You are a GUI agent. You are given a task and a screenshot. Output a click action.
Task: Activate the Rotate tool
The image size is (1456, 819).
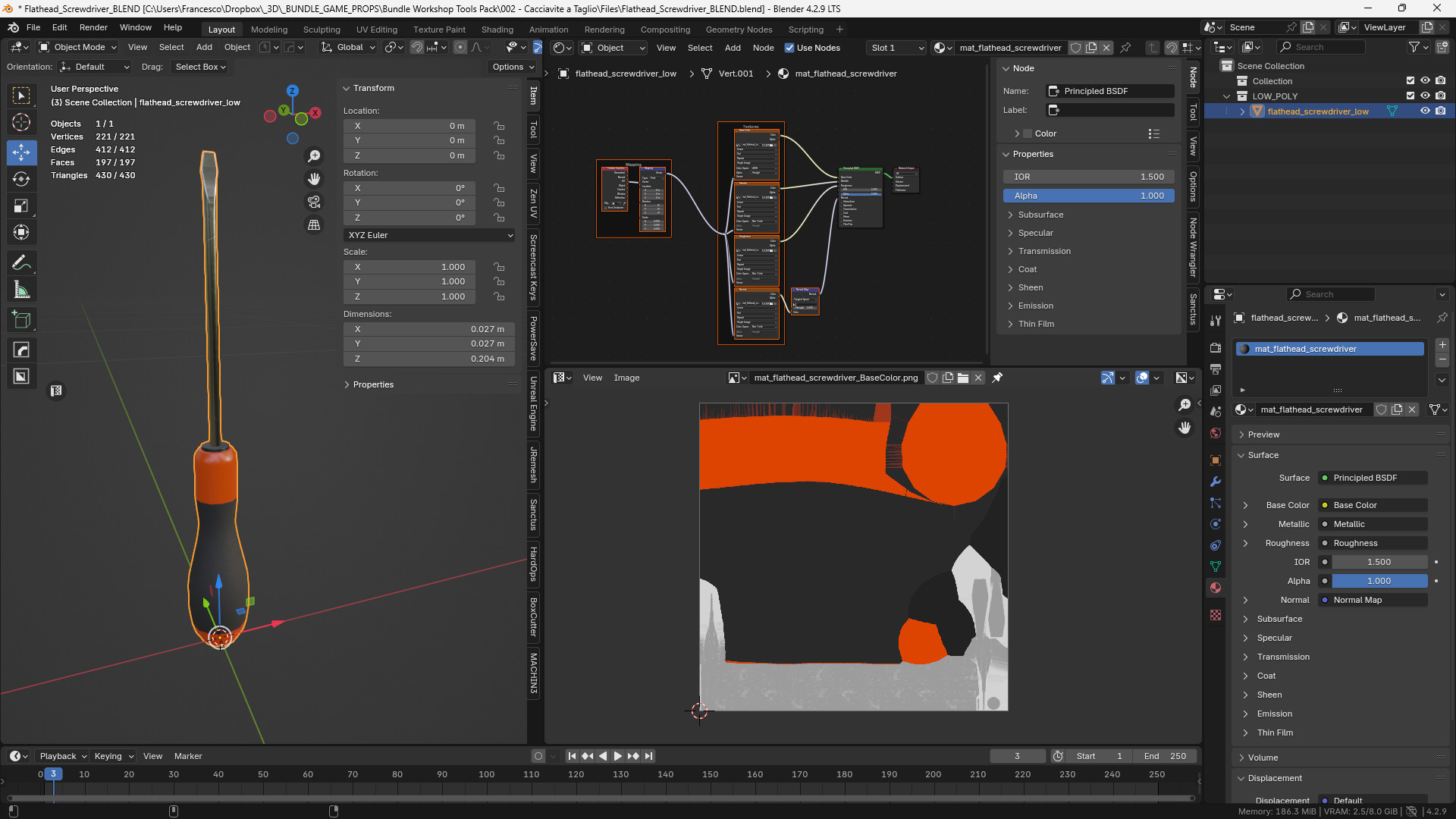(x=21, y=179)
